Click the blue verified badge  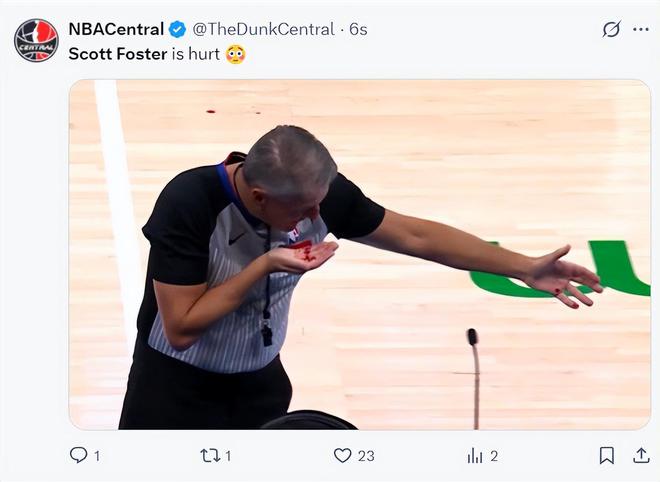(177, 29)
